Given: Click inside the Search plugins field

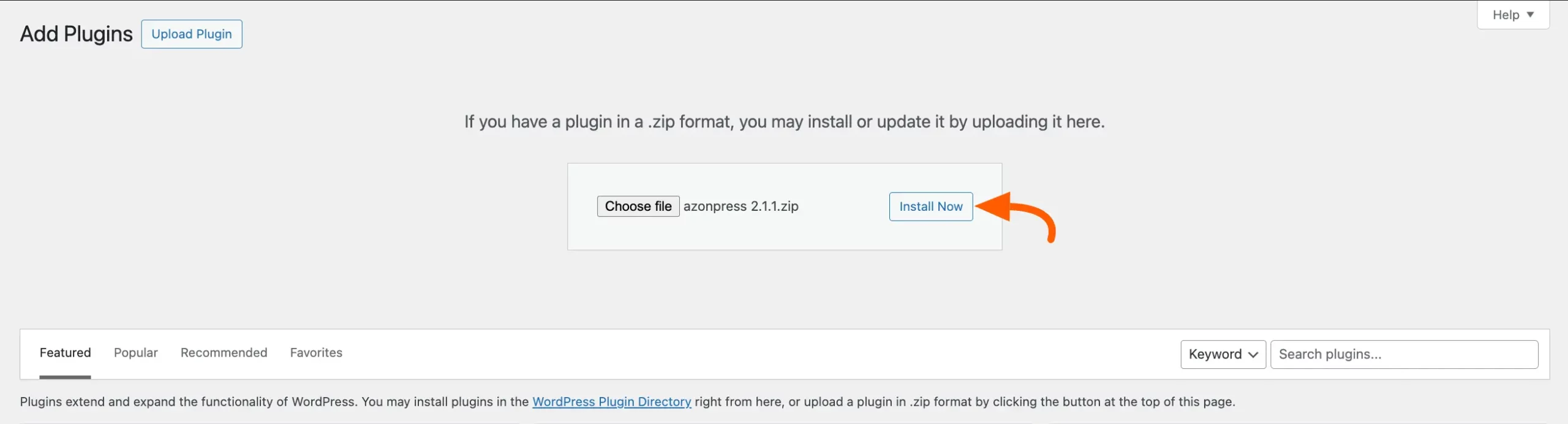Looking at the screenshot, I should pyautogui.click(x=1405, y=354).
